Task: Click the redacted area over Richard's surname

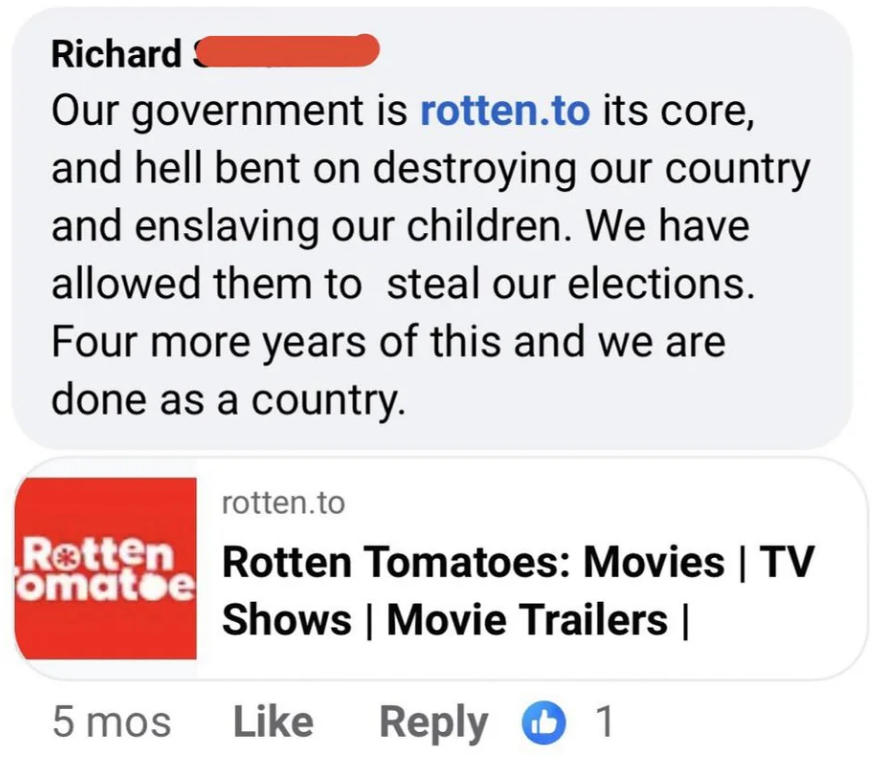Action: 290,50
